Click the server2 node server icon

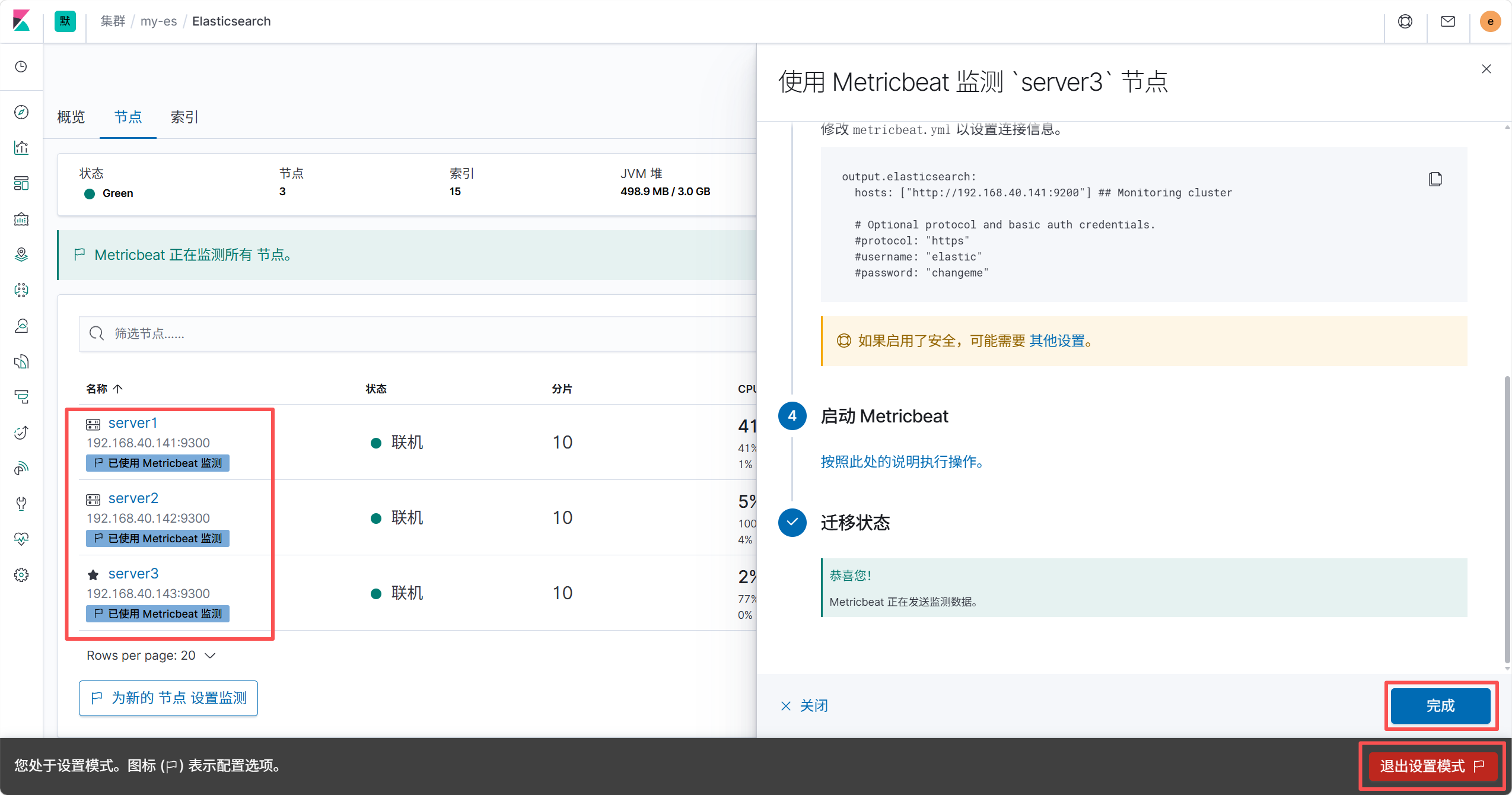tap(93, 500)
